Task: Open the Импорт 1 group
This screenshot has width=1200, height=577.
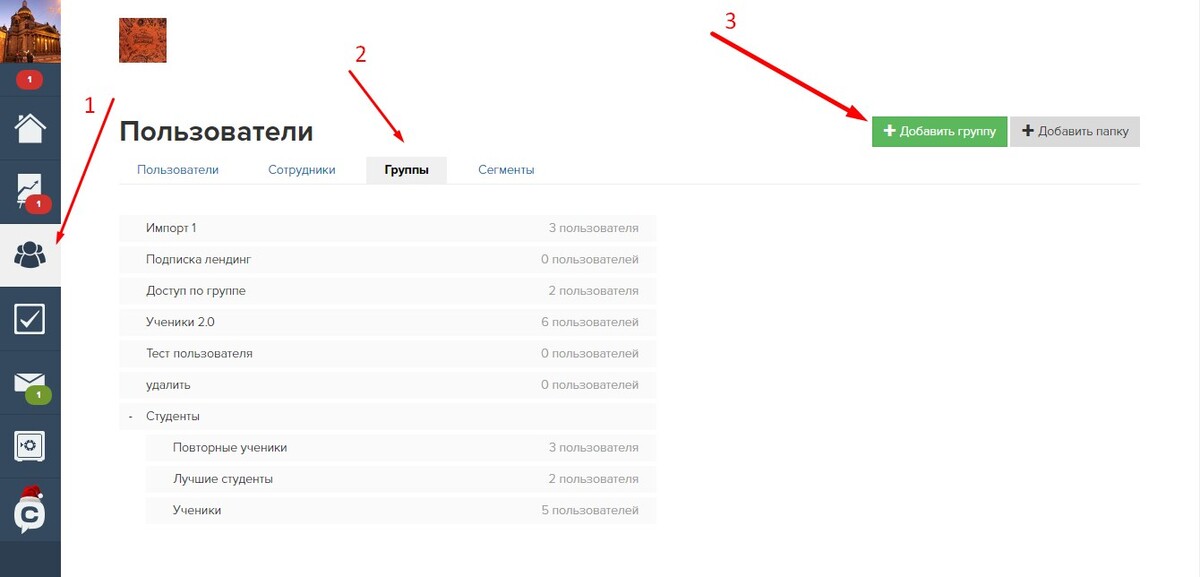Action: pyautogui.click(x=387, y=228)
